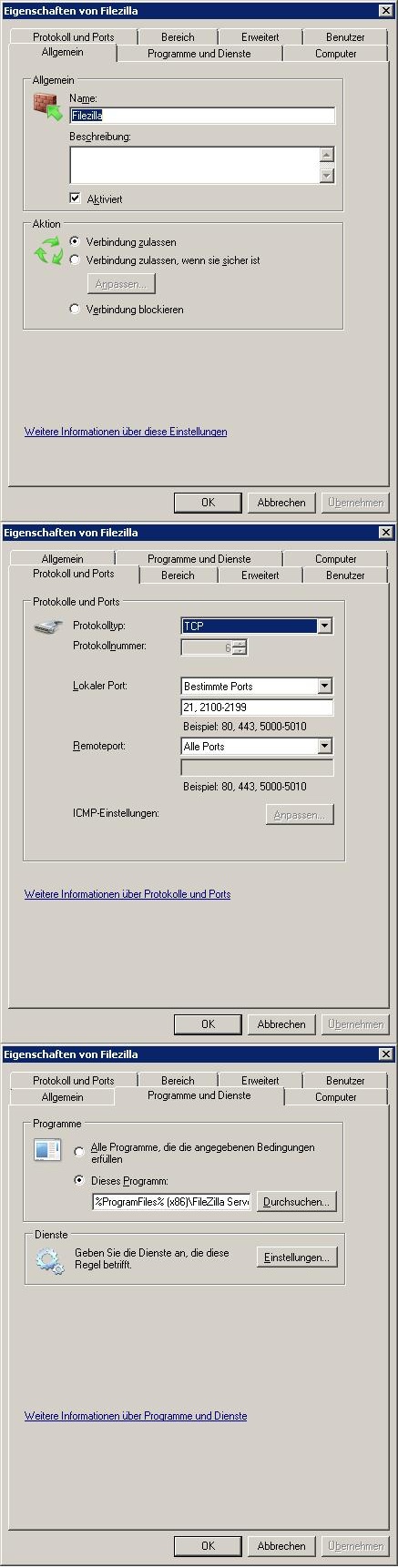Click the Name field containing Filezilla
The height and width of the screenshot is (1568, 398).
[202, 116]
